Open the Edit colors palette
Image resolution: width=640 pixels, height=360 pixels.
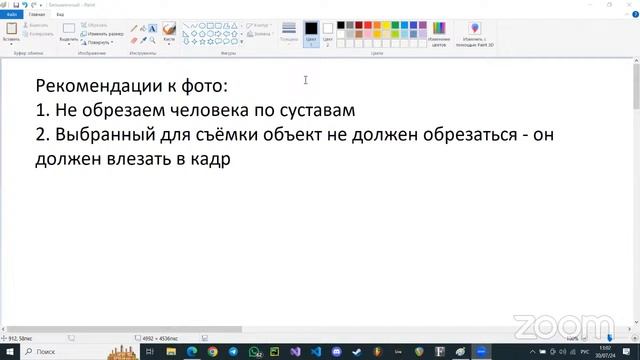point(439,34)
